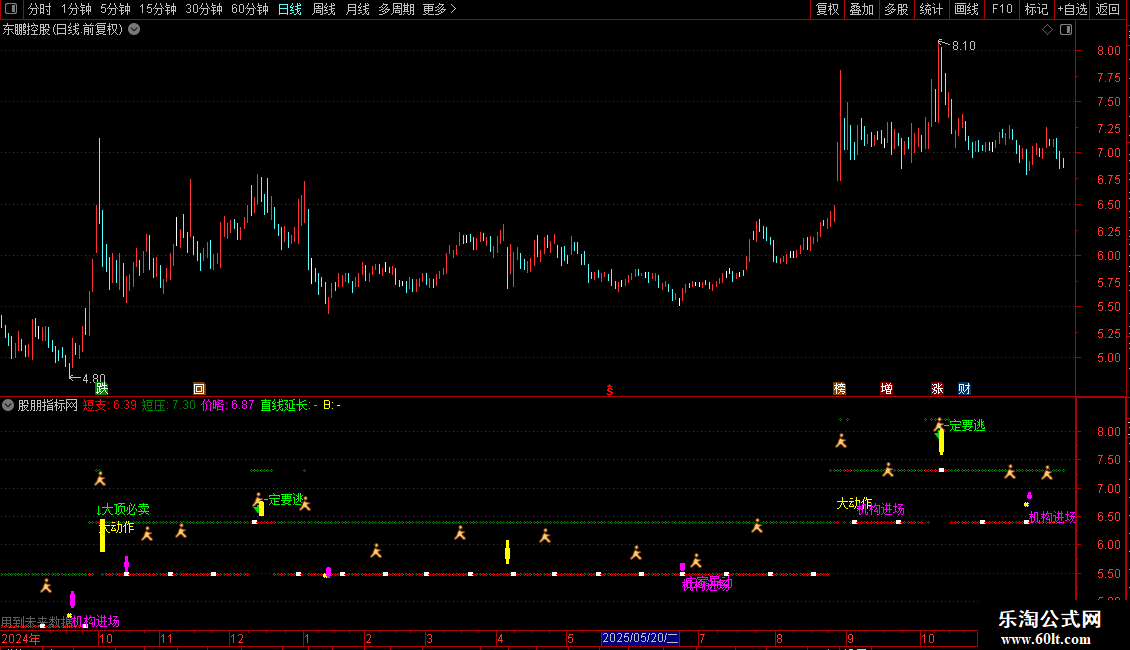Select the 2025/05/20 date marker
The width and height of the screenshot is (1130, 650).
click(640, 638)
